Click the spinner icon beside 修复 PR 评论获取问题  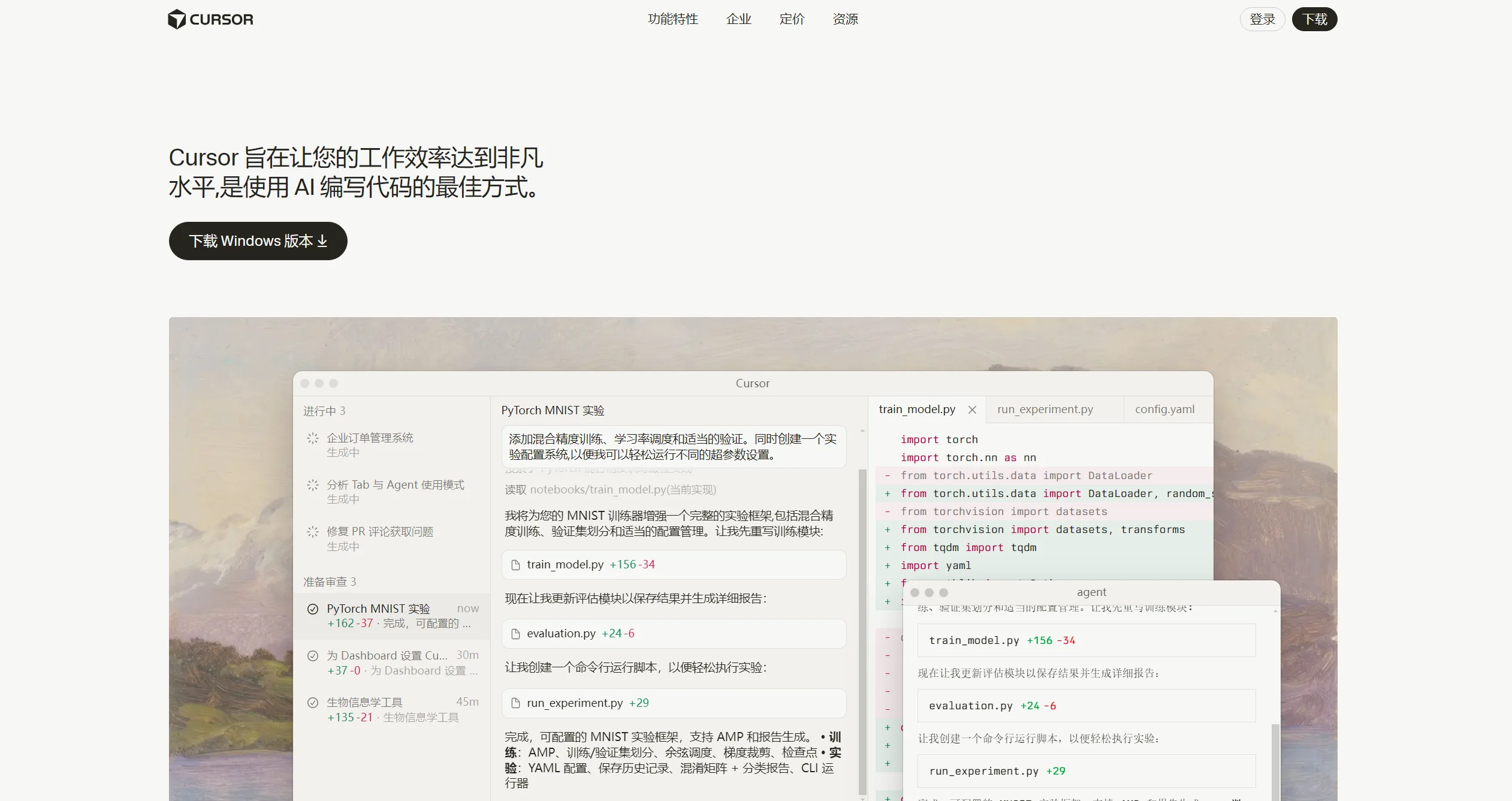(312, 531)
